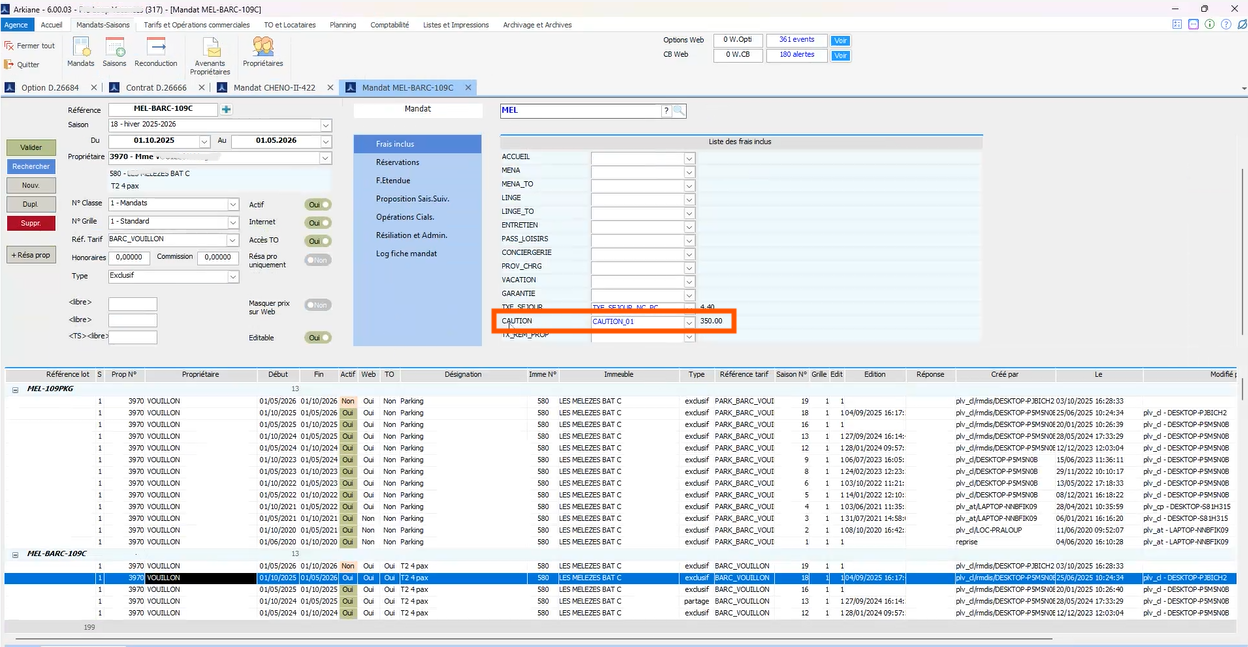Enable Masquer prix sur Web
This screenshot has height=647, width=1248.
[x=318, y=305]
